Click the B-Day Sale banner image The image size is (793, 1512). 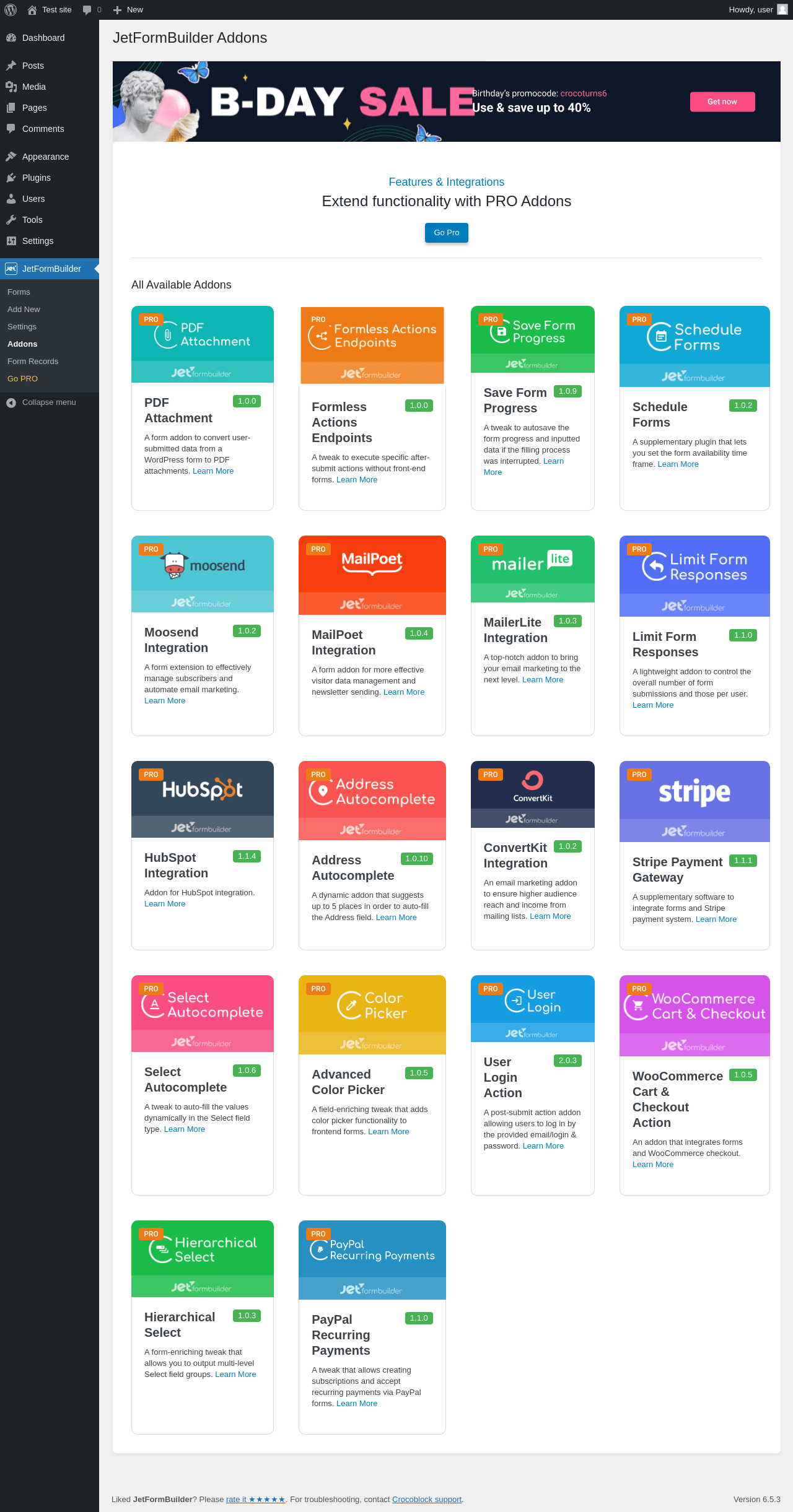[x=447, y=102]
